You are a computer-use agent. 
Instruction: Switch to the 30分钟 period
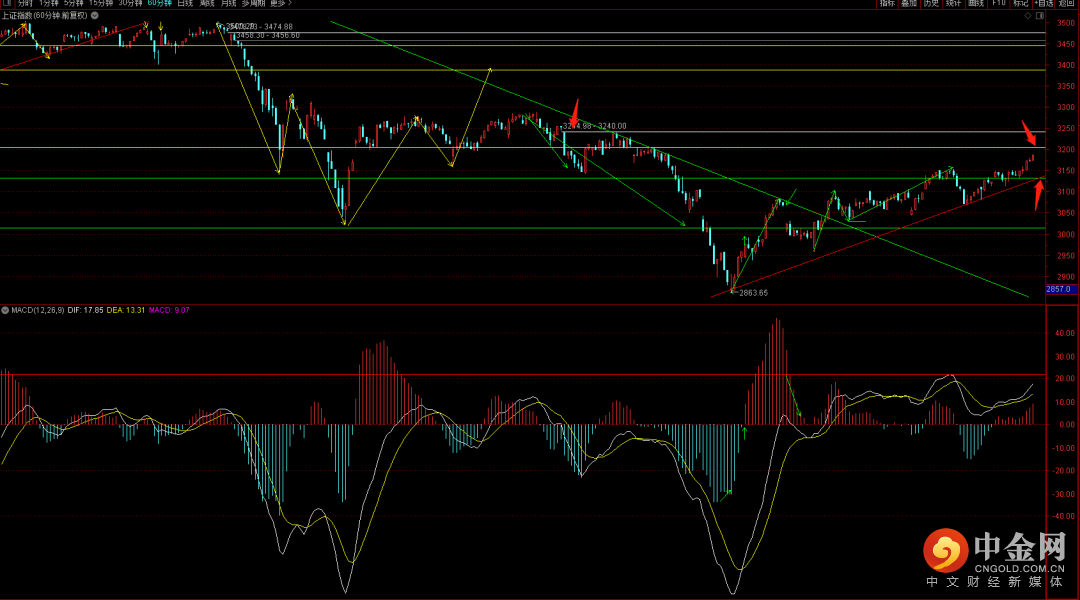pos(130,4)
